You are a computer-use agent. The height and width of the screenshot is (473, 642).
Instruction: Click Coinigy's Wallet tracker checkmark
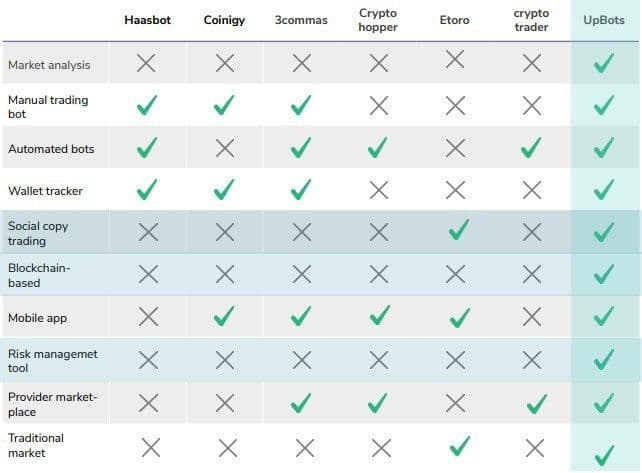pyautogui.click(x=224, y=189)
